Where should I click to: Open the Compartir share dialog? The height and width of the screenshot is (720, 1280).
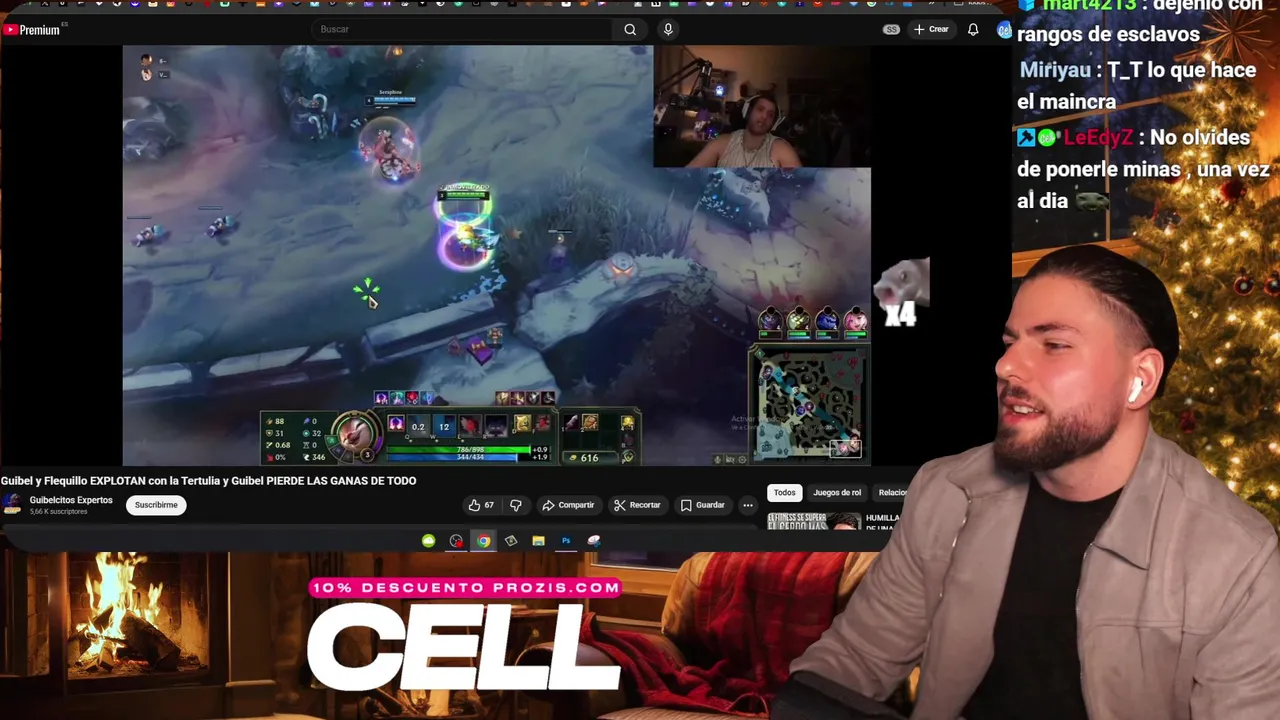[x=568, y=505]
